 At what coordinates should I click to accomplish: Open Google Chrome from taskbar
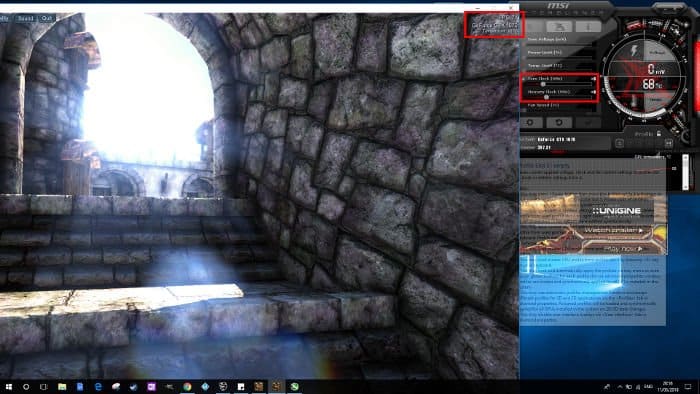point(187,386)
